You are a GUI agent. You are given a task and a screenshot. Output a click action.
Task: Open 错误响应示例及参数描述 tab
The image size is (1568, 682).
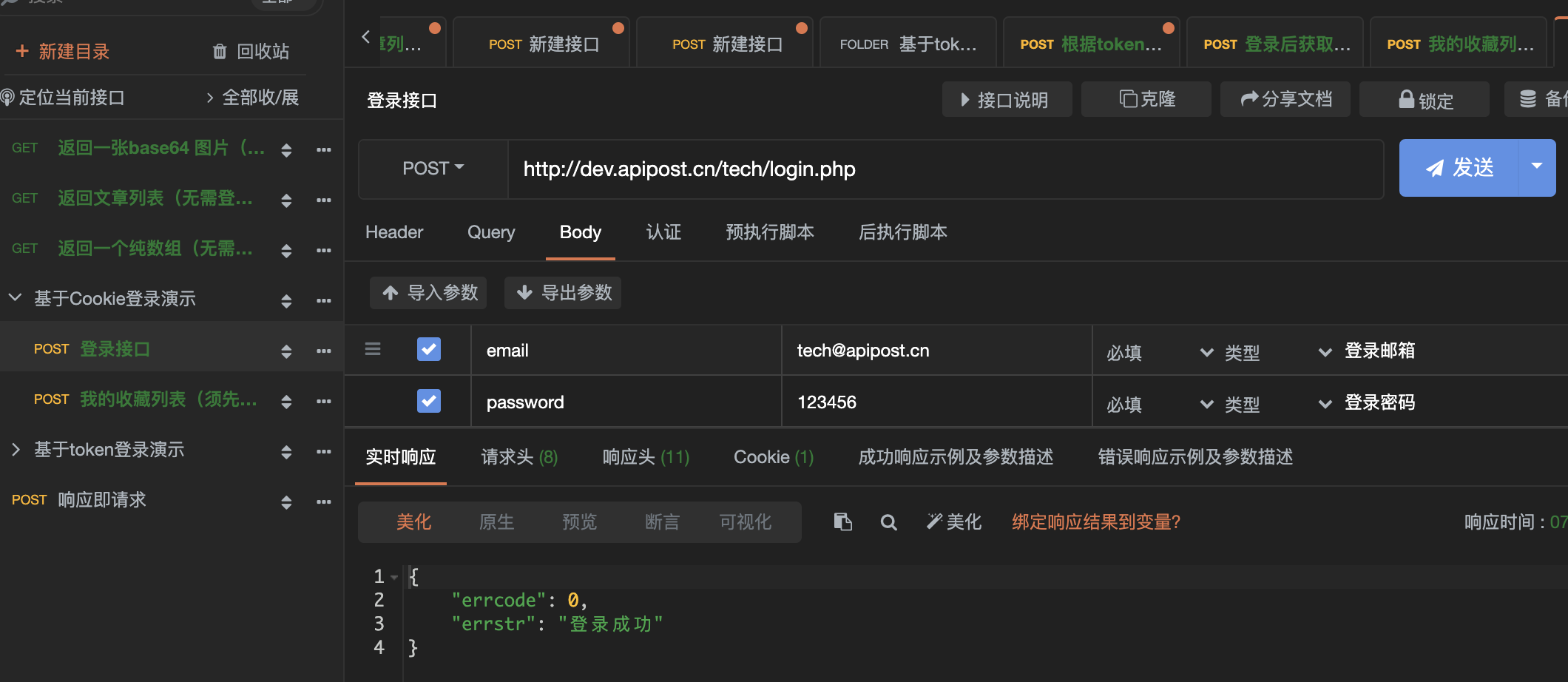(1195, 457)
